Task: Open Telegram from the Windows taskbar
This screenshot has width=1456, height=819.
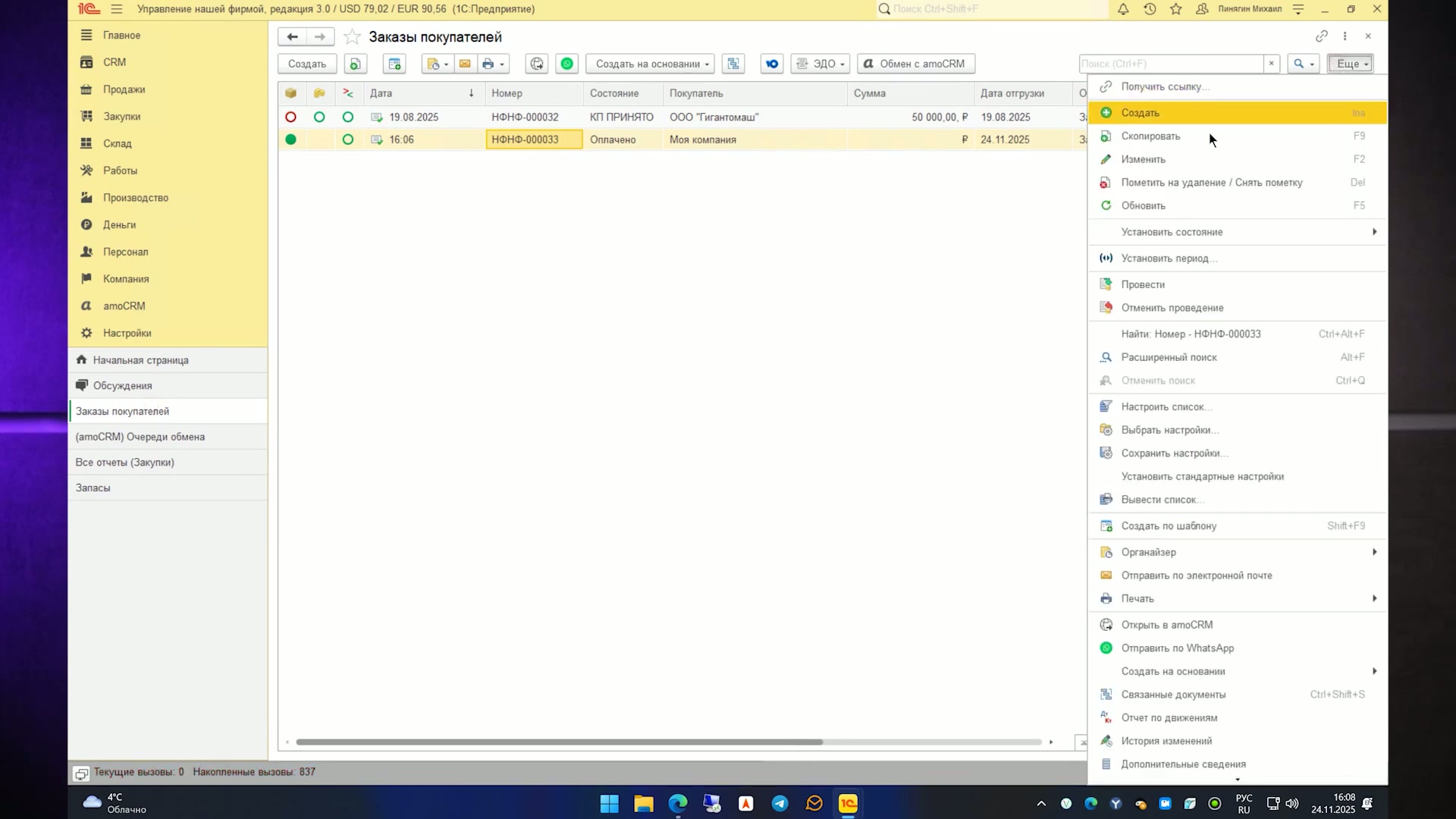Action: tap(780, 803)
